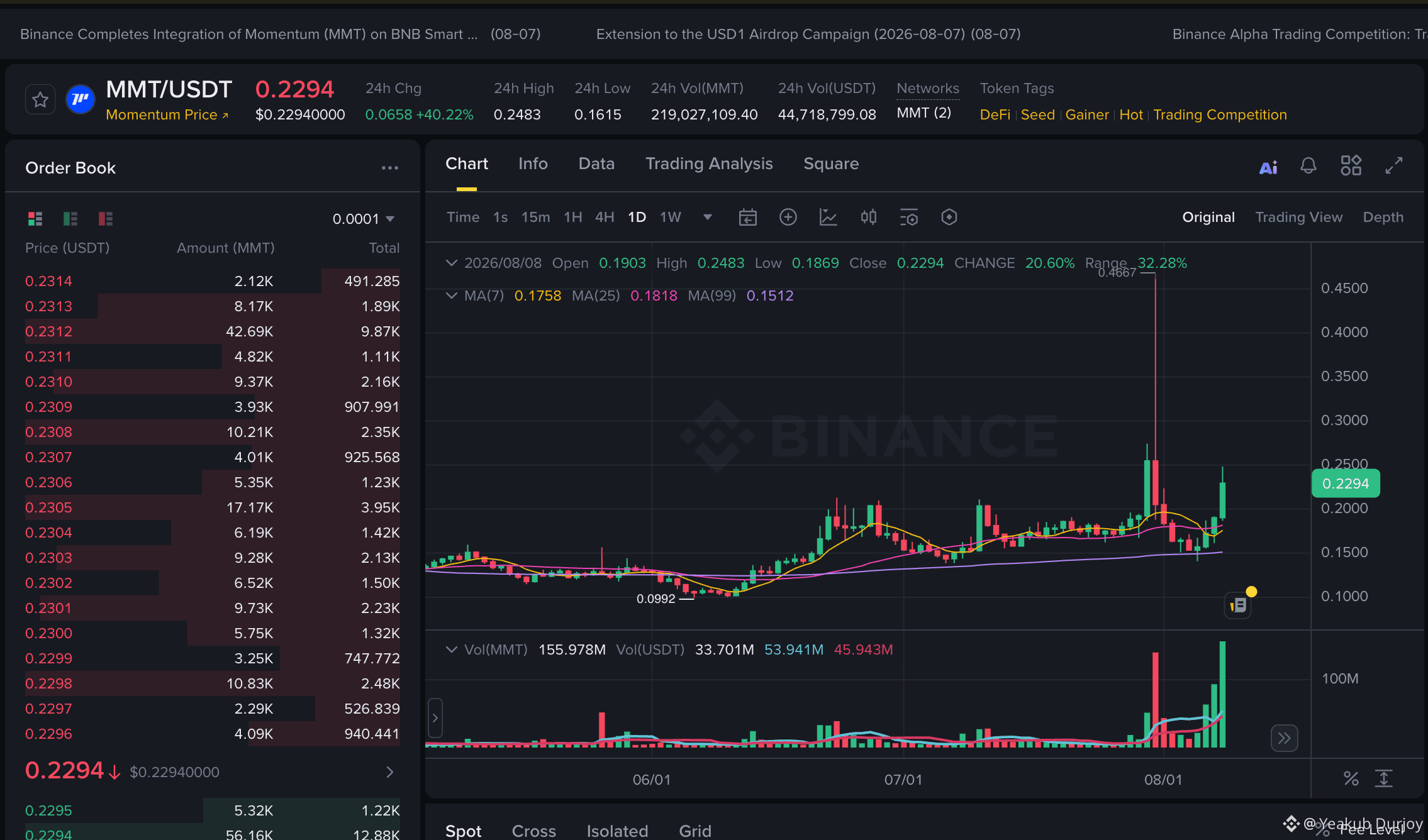Collapse the Vol(MMT) indicator legend

click(451, 649)
